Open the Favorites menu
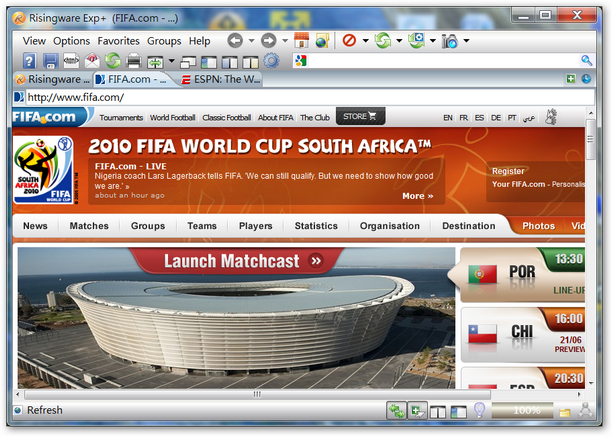612x436 pixels. (119, 41)
